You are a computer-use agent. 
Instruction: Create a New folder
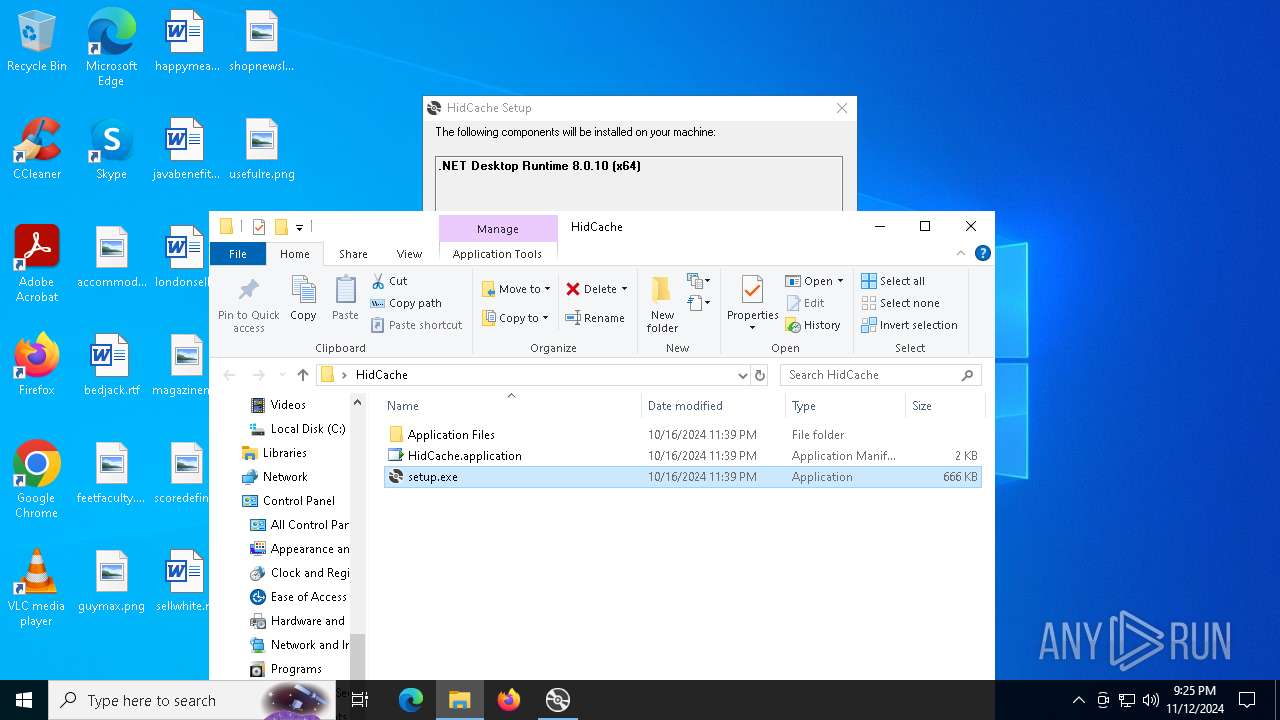tap(662, 305)
